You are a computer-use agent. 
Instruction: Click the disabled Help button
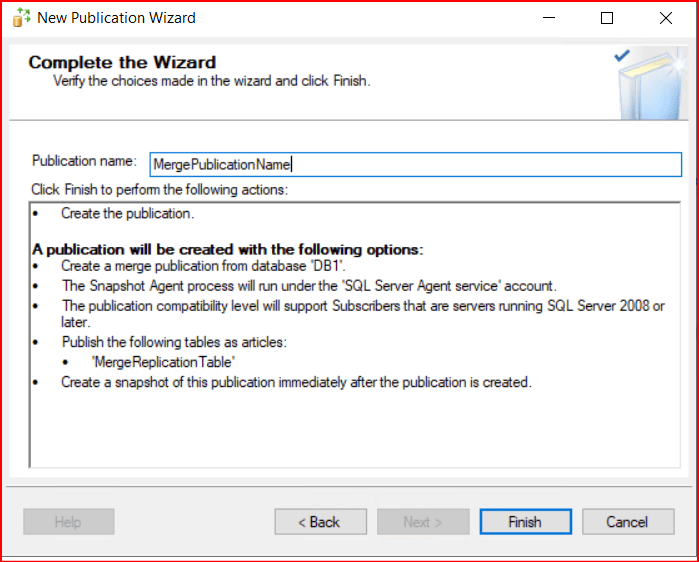click(x=68, y=522)
